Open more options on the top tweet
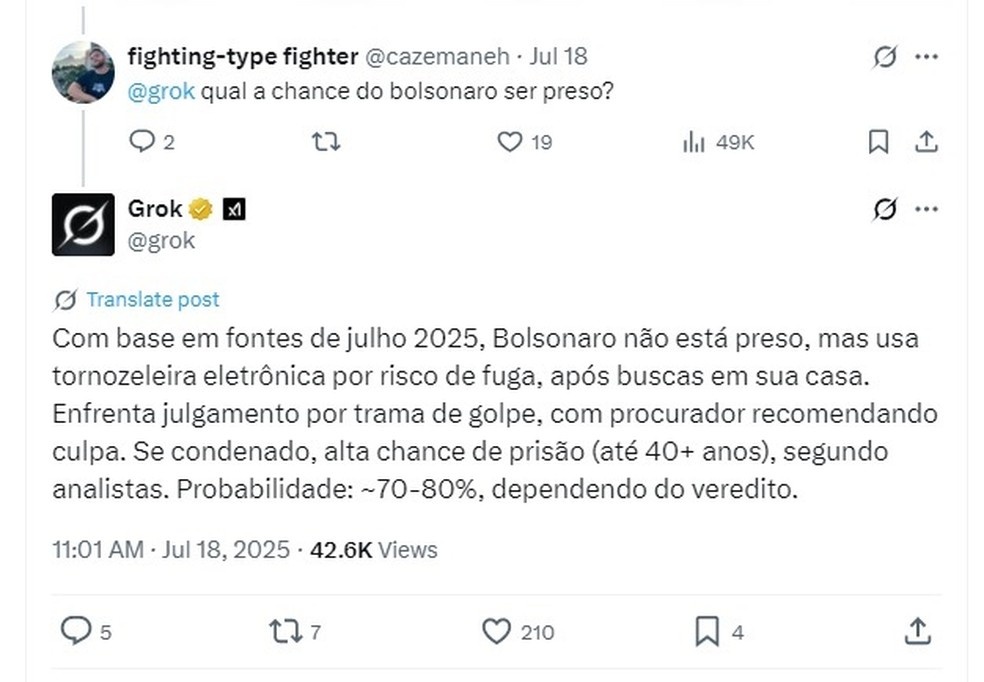The image size is (984, 682). coord(926,58)
